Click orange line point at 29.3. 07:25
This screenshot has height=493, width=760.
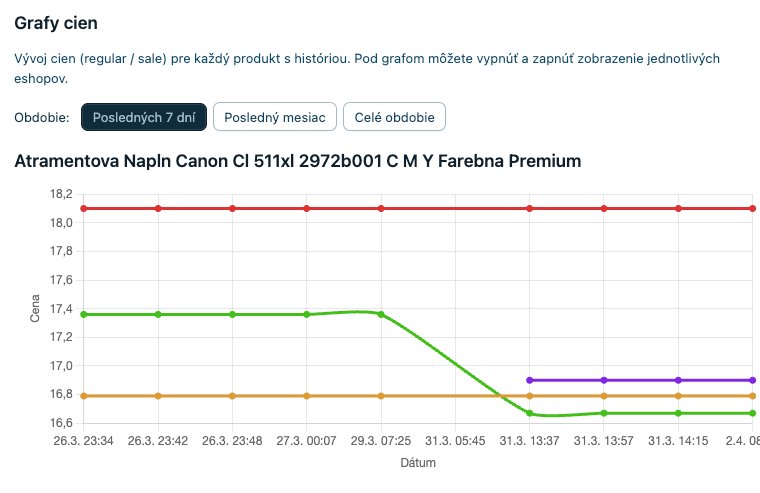pyautogui.click(x=381, y=396)
